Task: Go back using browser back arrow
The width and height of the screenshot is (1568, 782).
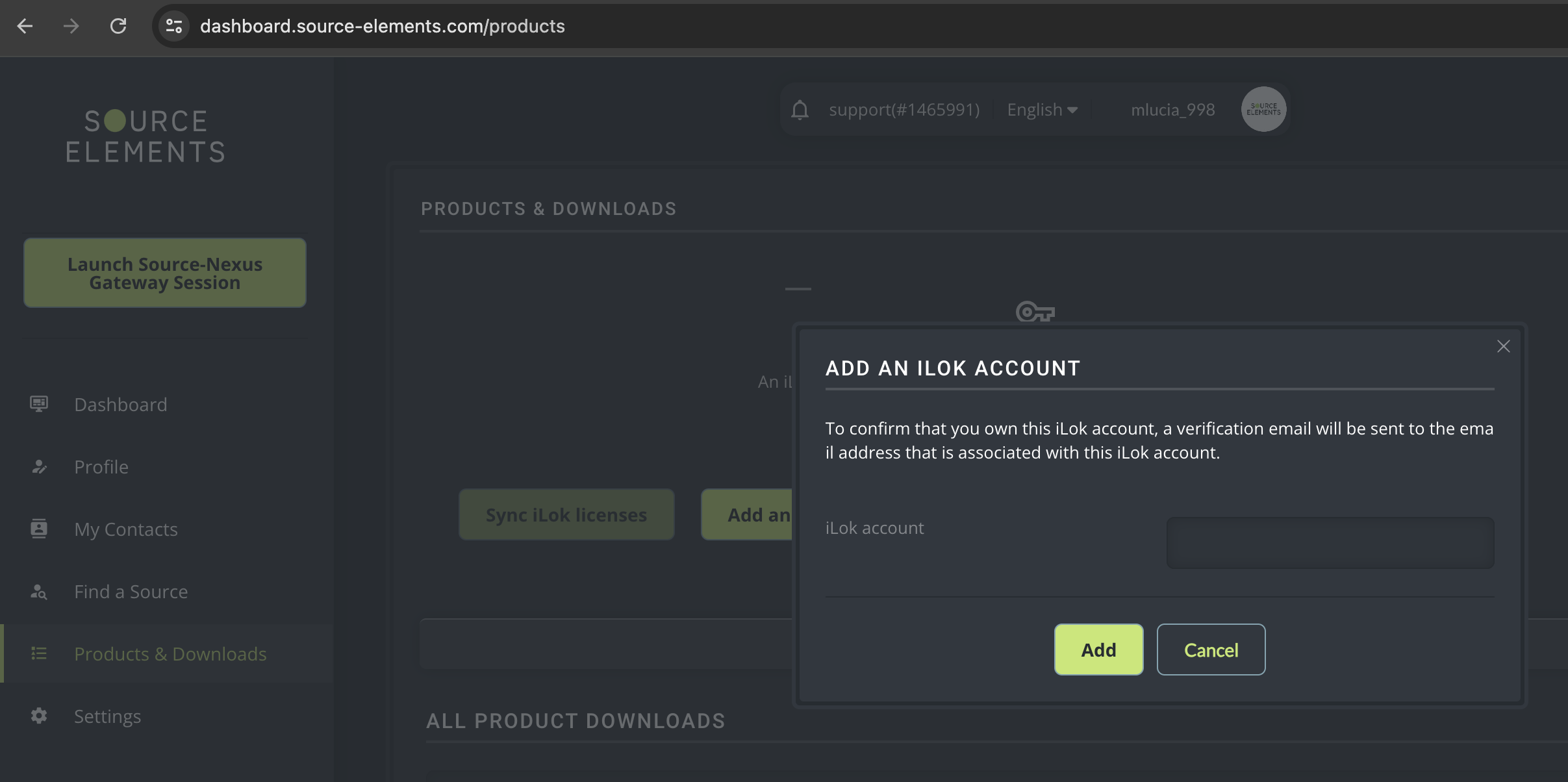Action: [x=25, y=26]
